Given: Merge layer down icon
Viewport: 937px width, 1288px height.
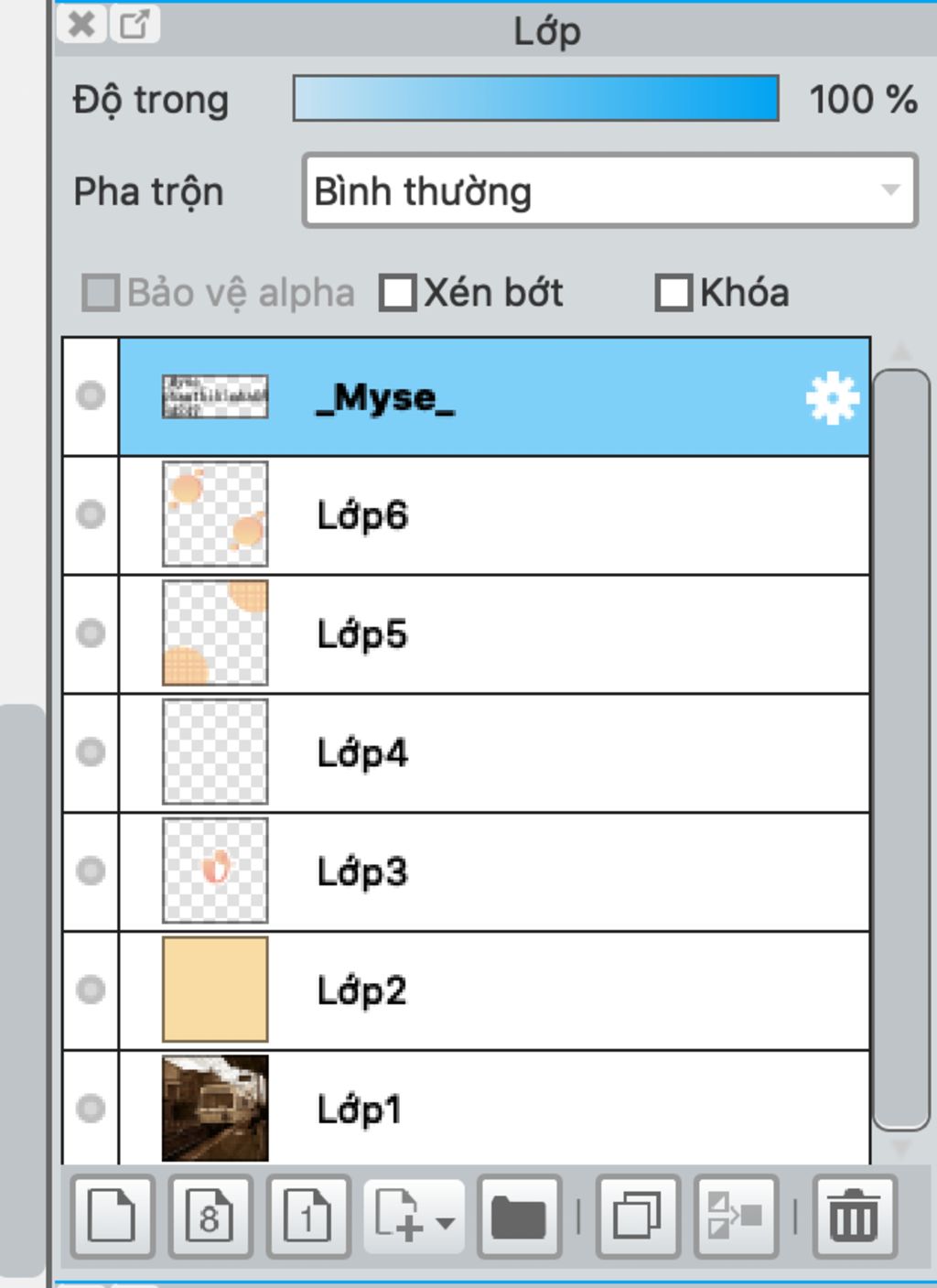Looking at the screenshot, I should 736,1217.
